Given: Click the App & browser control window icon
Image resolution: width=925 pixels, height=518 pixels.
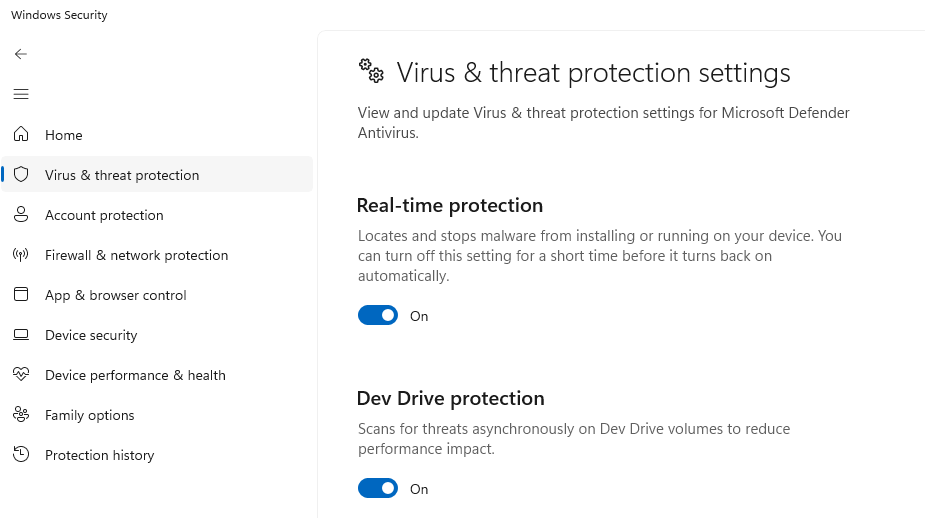Looking at the screenshot, I should pyautogui.click(x=21, y=295).
